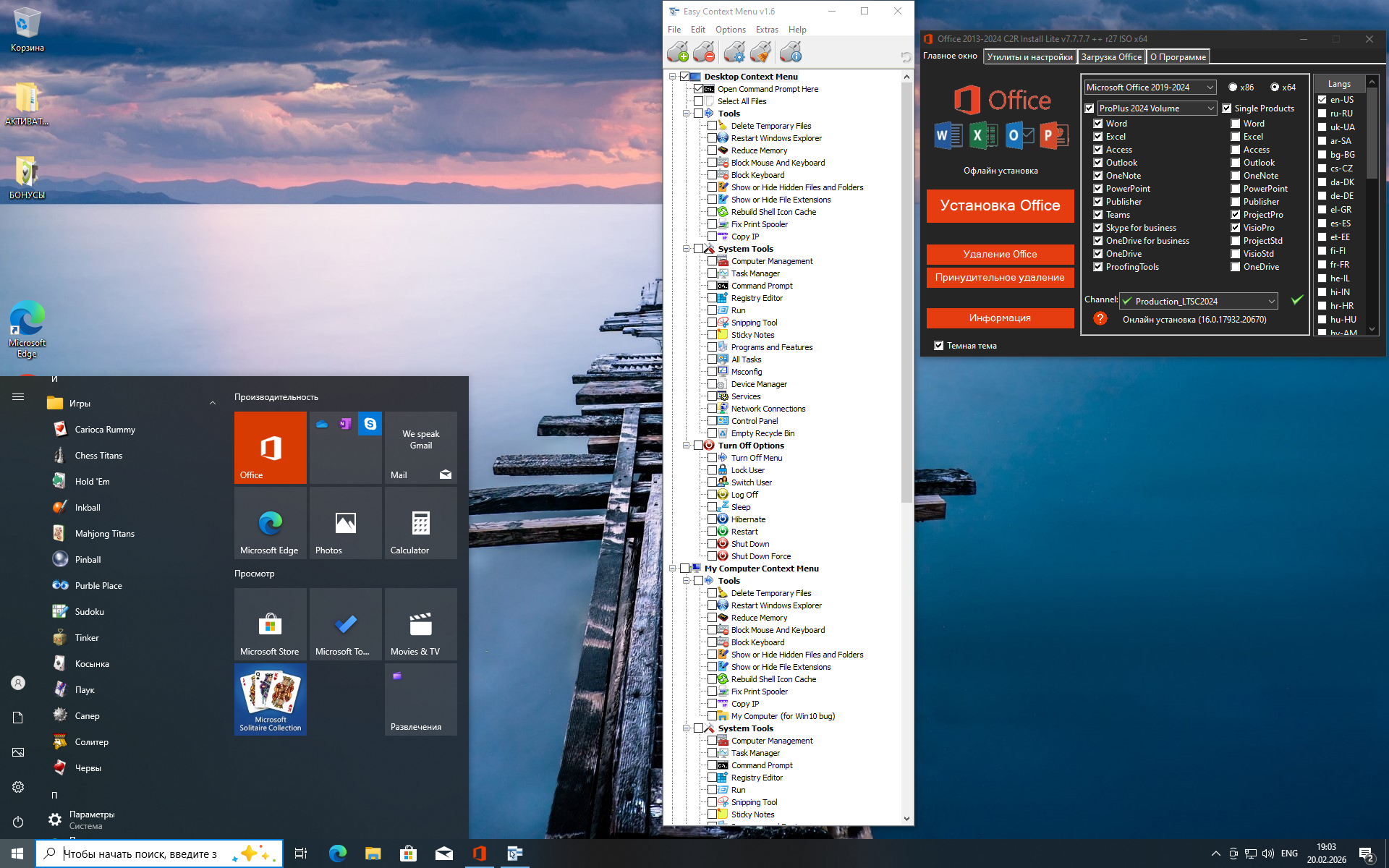Click the mouse icon with blue gear

coord(734,52)
